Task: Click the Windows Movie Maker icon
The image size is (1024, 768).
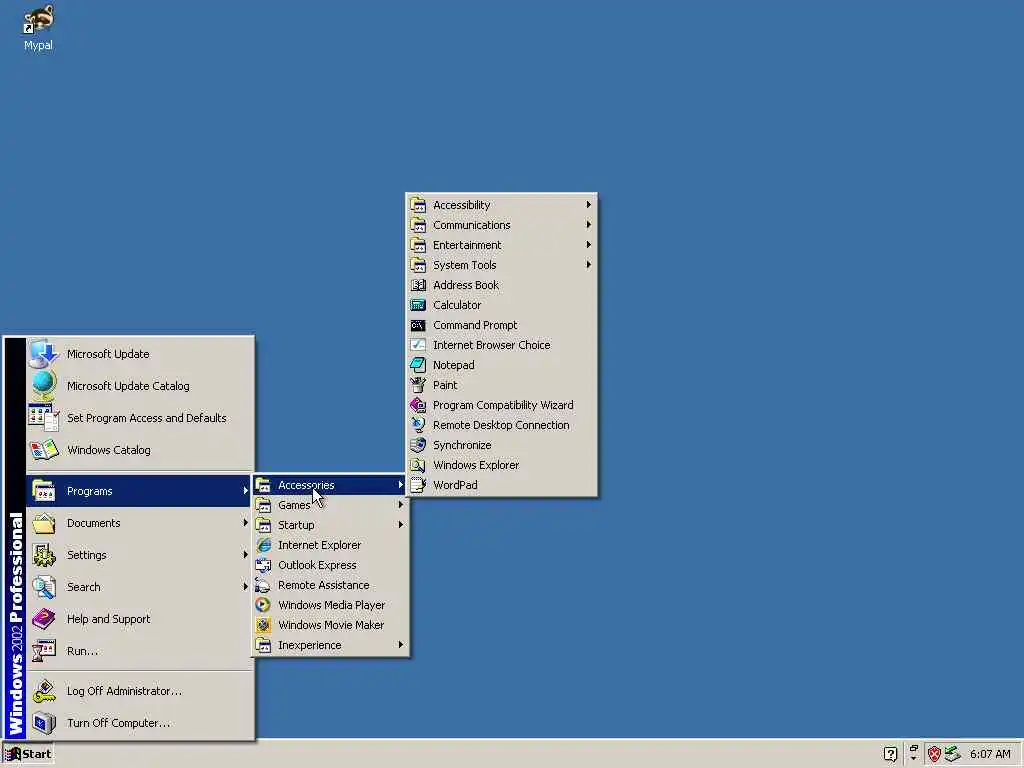Action: [263, 625]
